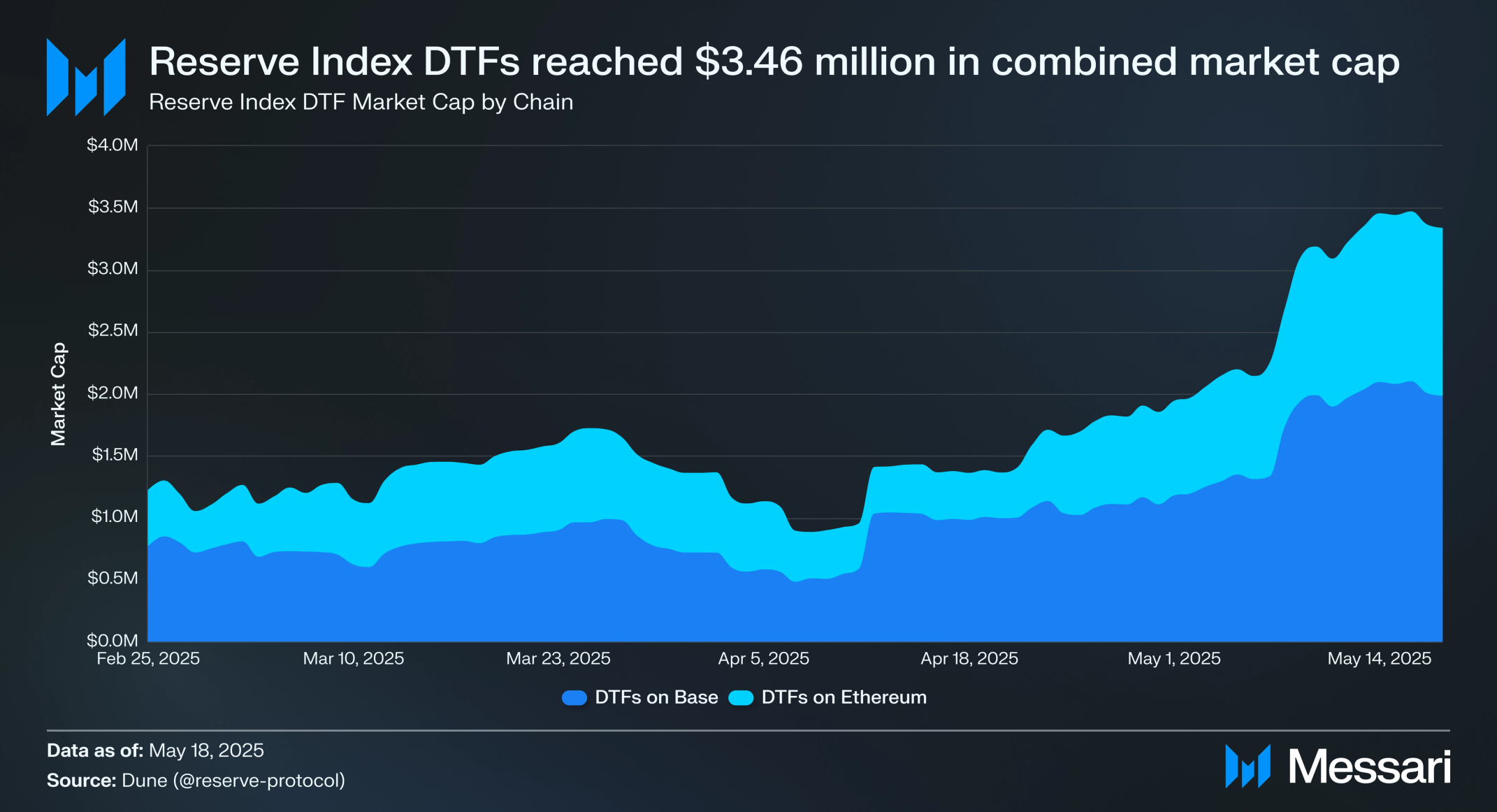The width and height of the screenshot is (1497, 812).
Task: Click the Messari logo icon beside title
Action: tap(86, 77)
